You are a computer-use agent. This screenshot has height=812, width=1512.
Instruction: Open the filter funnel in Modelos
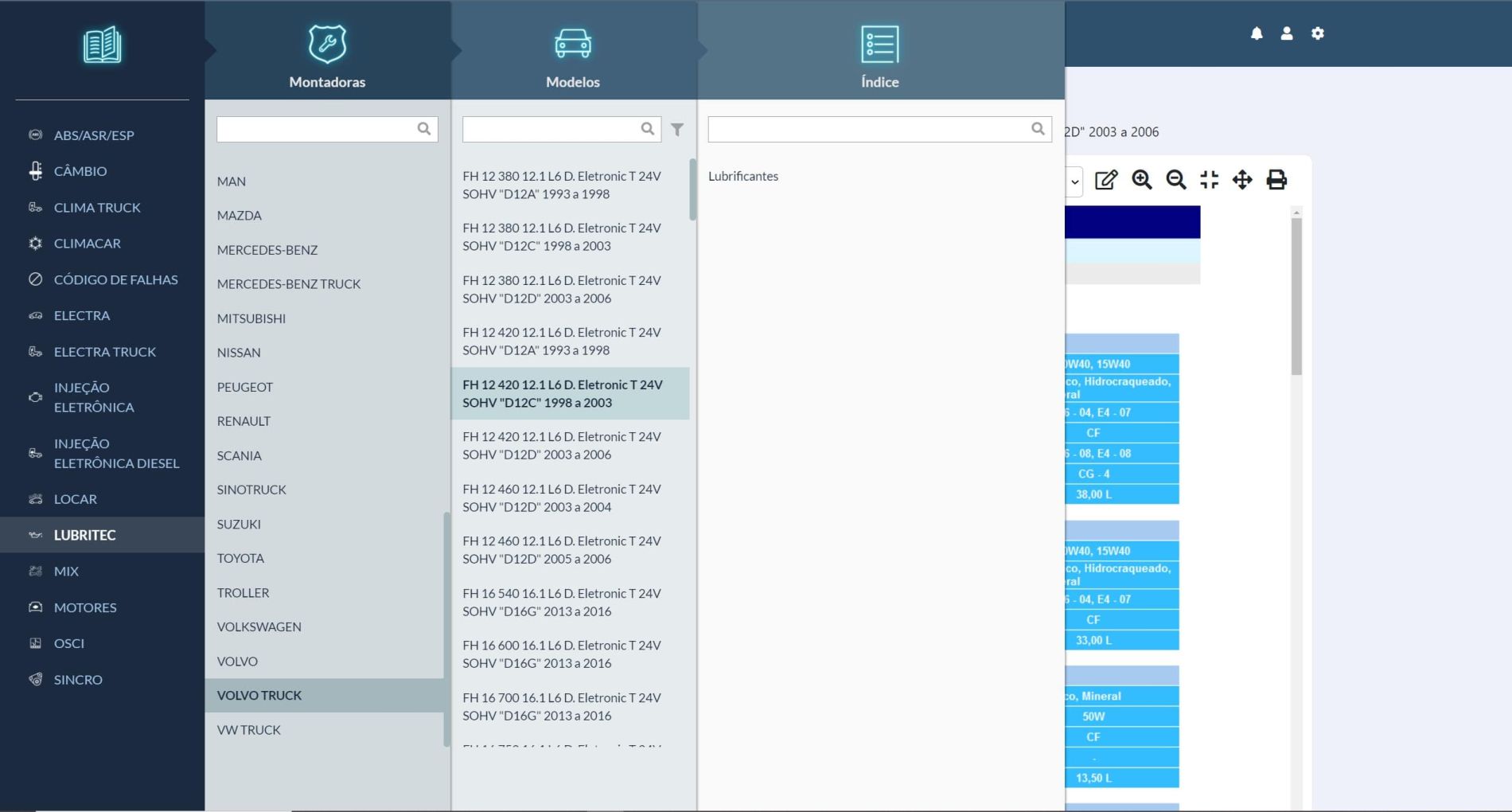coord(676,129)
